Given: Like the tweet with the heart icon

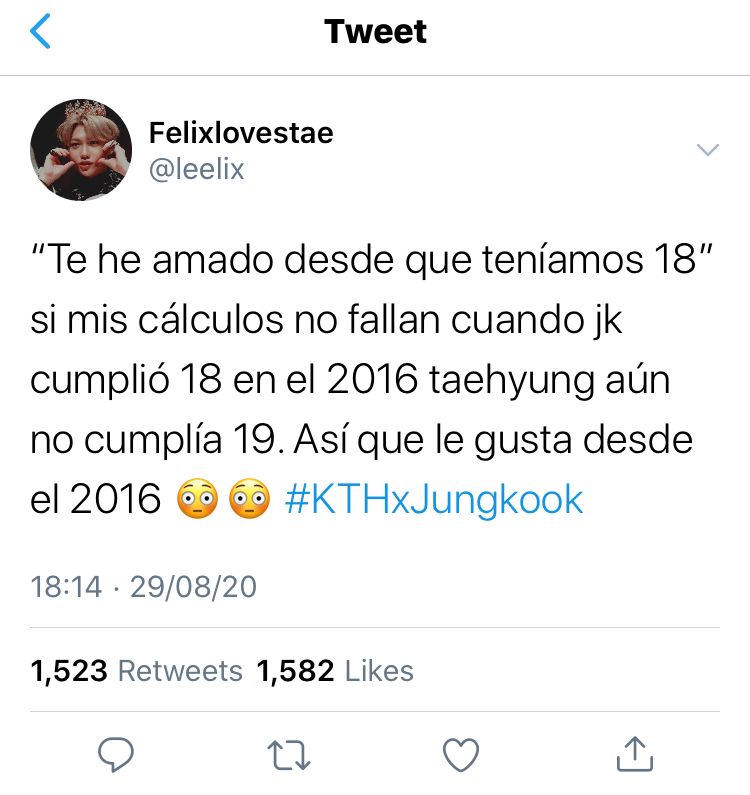Looking at the screenshot, I should coord(461,755).
